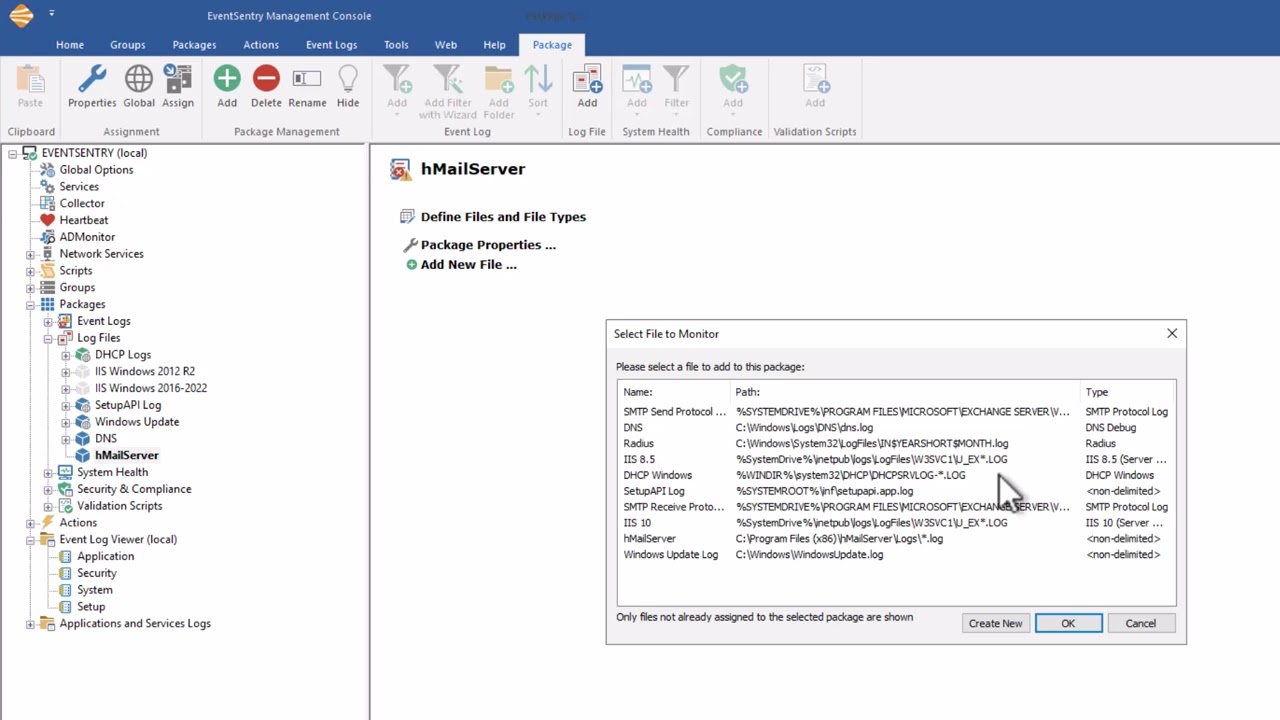
Task: Select ADMonitor tree node
Action: tap(87, 237)
